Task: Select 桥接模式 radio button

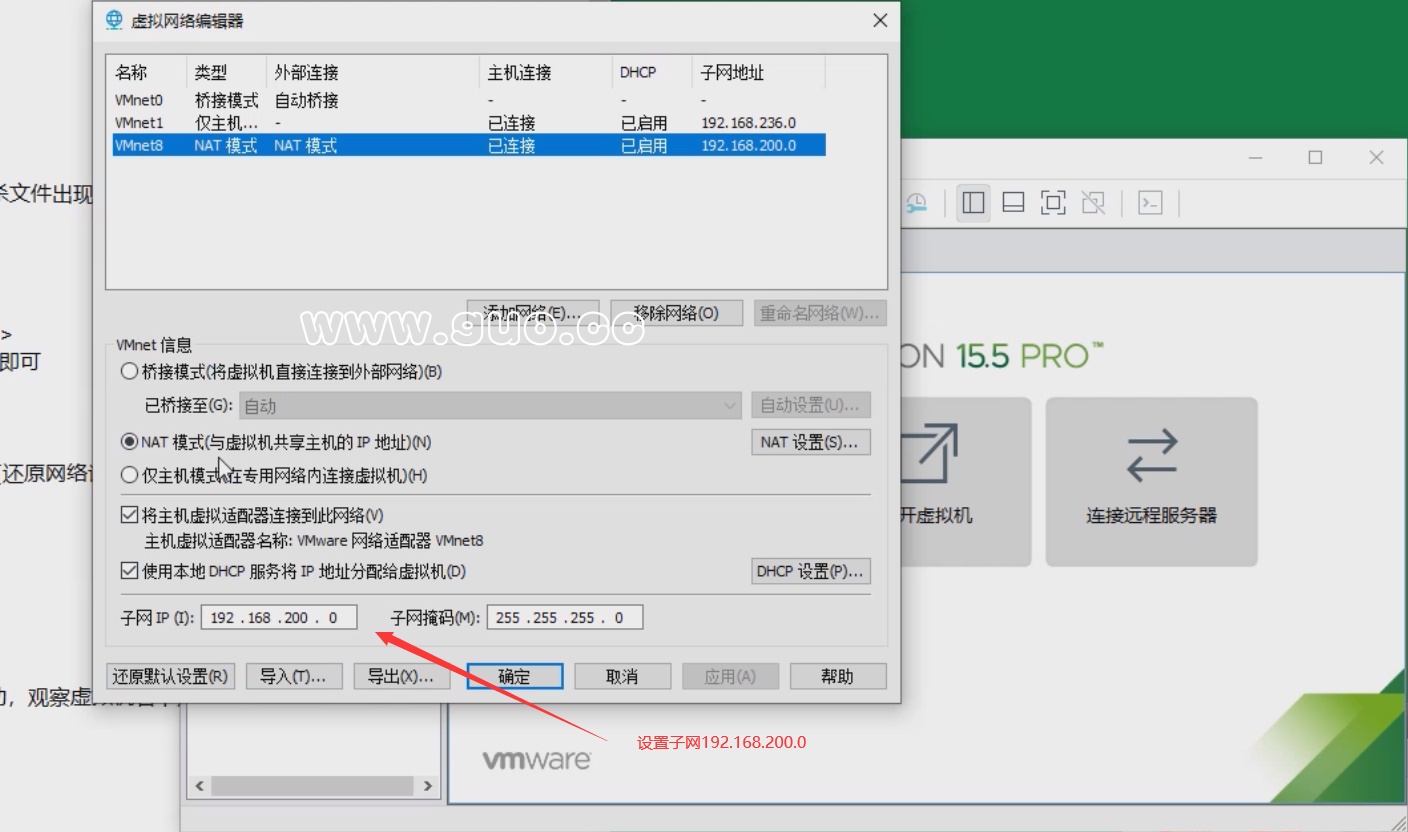Action: (x=130, y=370)
